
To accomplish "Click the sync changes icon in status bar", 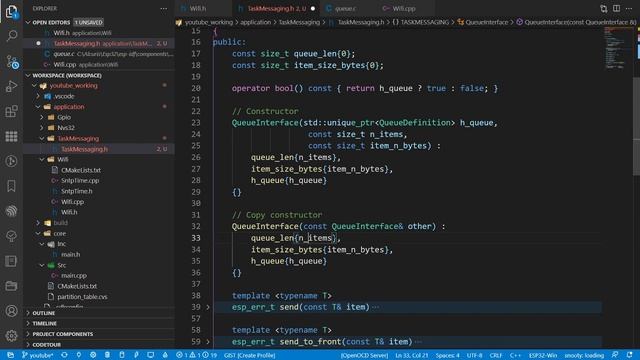I will (x=64, y=355).
